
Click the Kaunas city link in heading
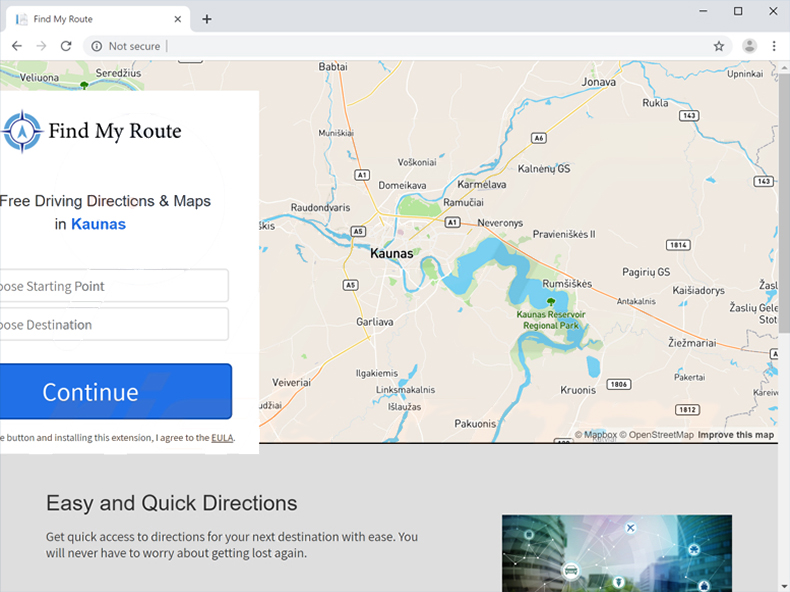click(98, 224)
